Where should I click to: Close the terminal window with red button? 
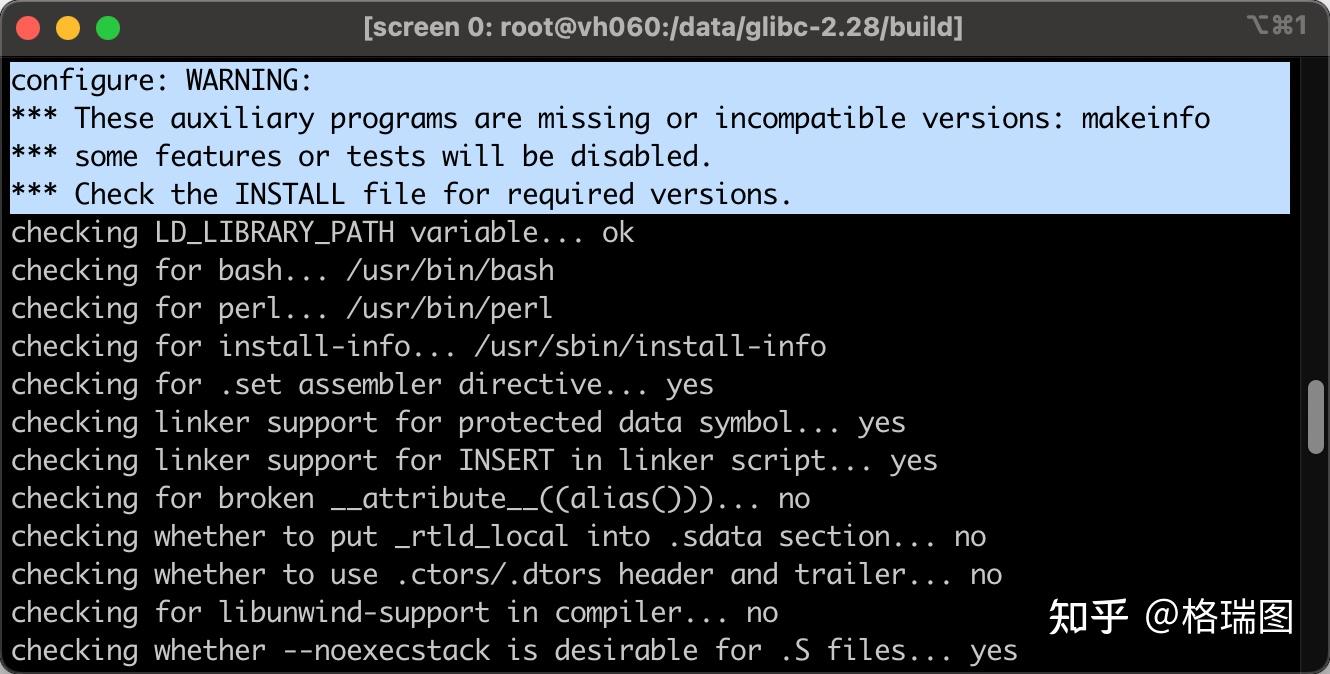coord(28,28)
